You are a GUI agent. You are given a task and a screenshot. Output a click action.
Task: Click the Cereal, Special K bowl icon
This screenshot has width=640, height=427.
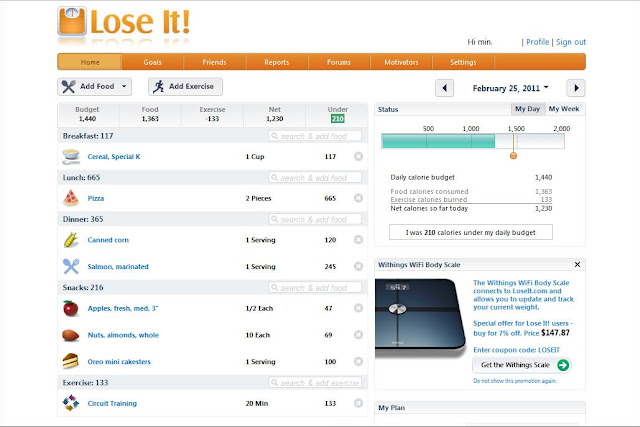pyautogui.click(x=71, y=156)
